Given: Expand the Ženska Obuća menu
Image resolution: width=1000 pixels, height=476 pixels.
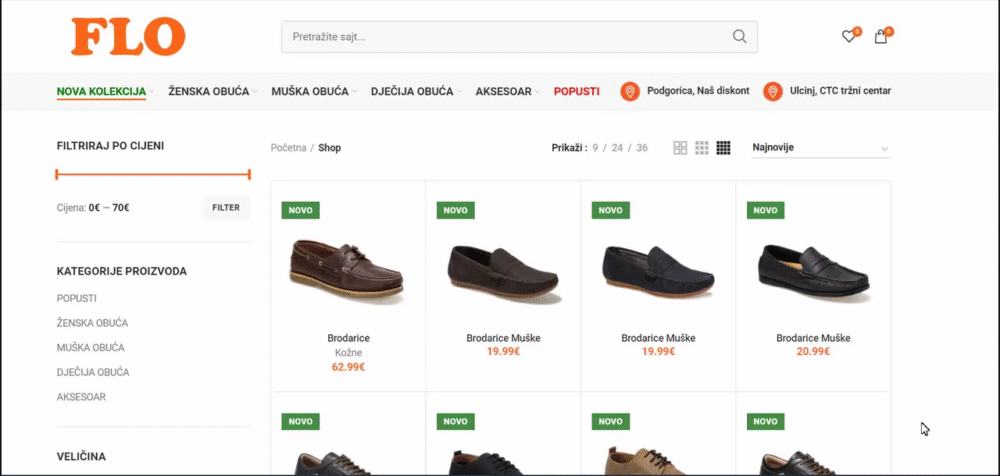Looking at the screenshot, I should [212, 91].
